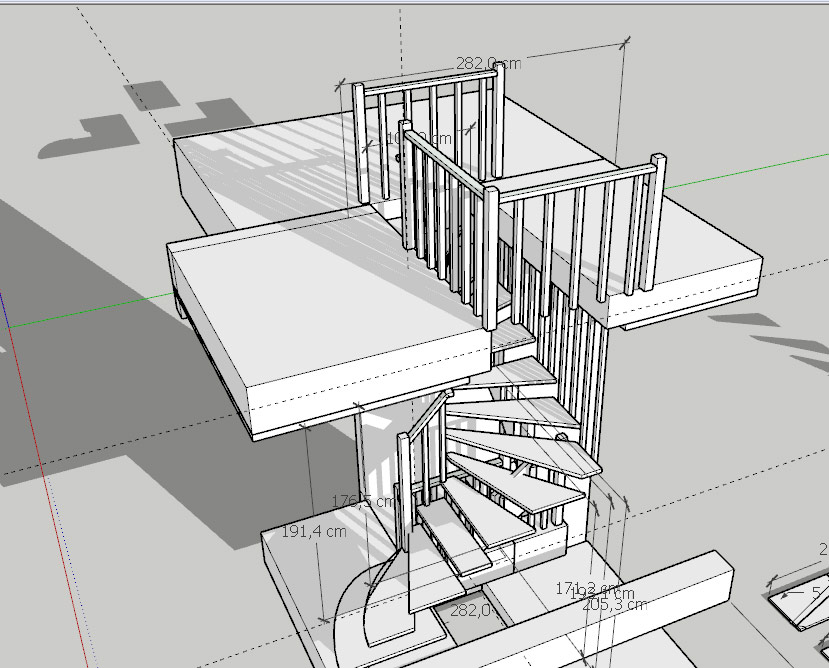Click the 205,3 cm dimension label

point(616,604)
